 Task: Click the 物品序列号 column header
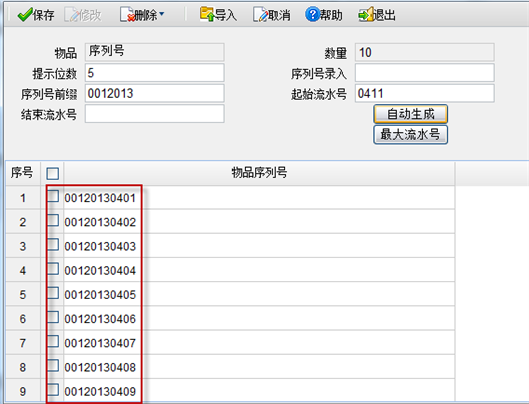pos(259,173)
